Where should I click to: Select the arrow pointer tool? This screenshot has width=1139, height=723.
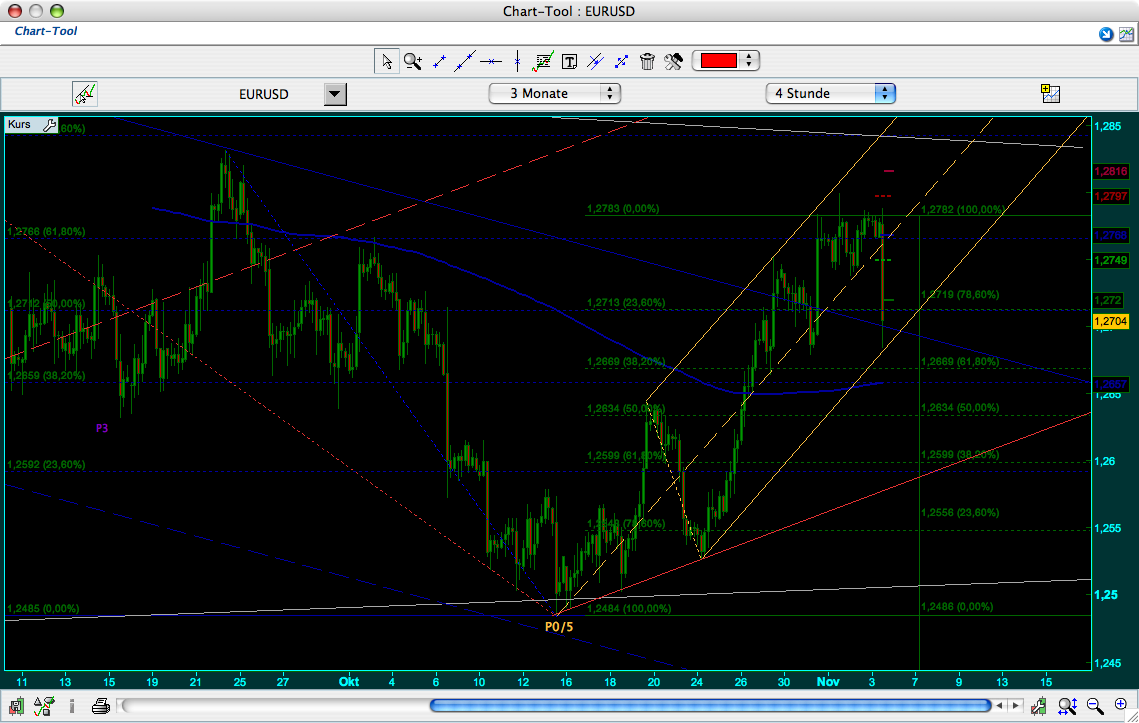point(386,61)
